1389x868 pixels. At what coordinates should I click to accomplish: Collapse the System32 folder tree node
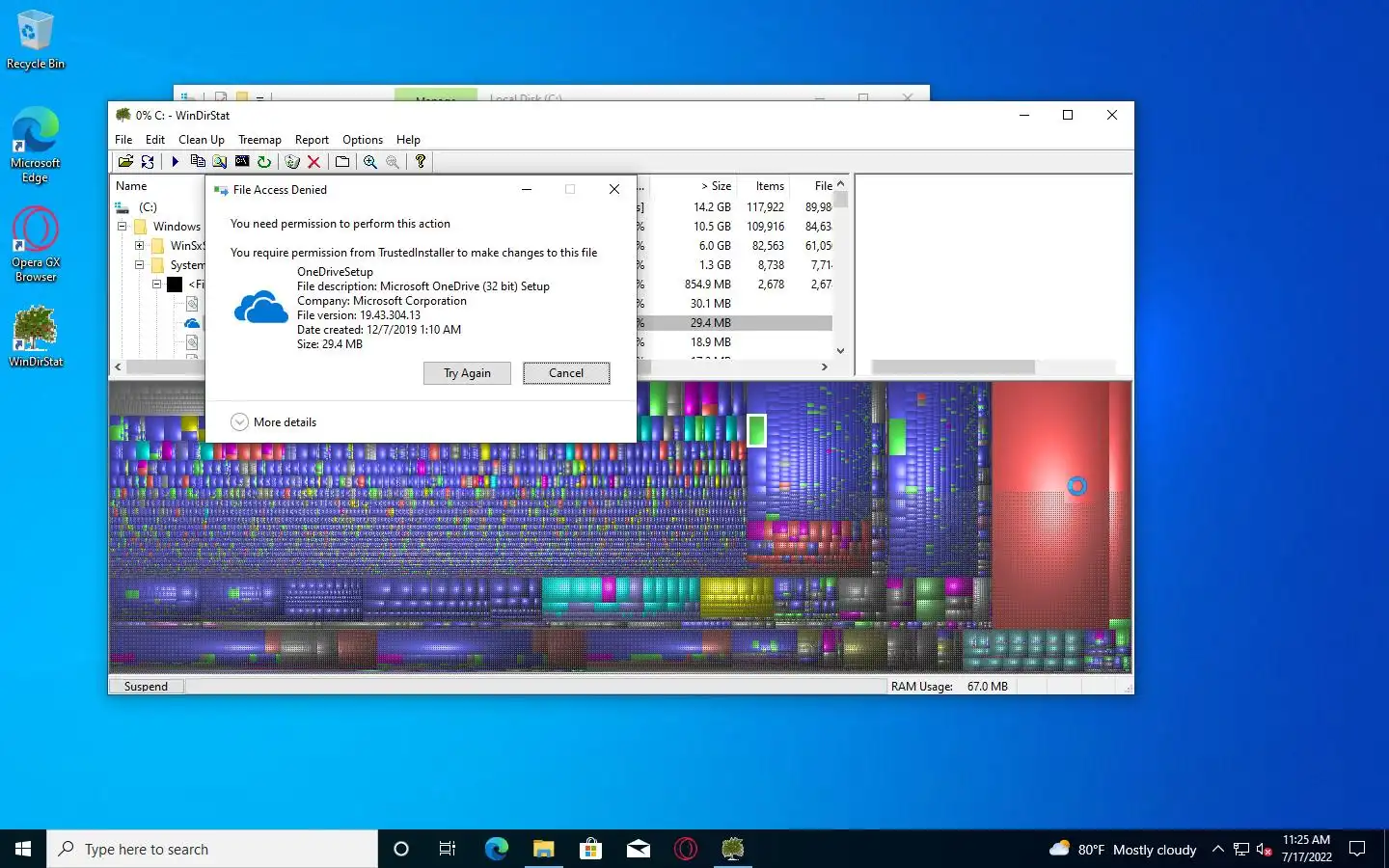(x=140, y=265)
